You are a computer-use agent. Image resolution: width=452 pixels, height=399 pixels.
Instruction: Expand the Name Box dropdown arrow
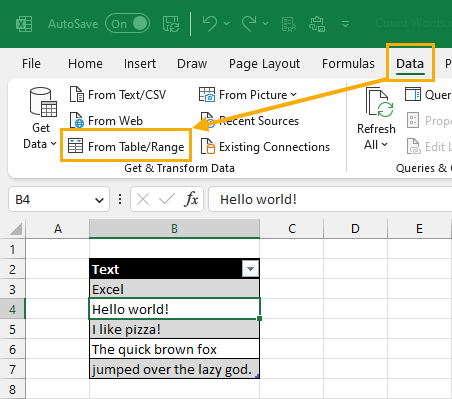(99, 200)
